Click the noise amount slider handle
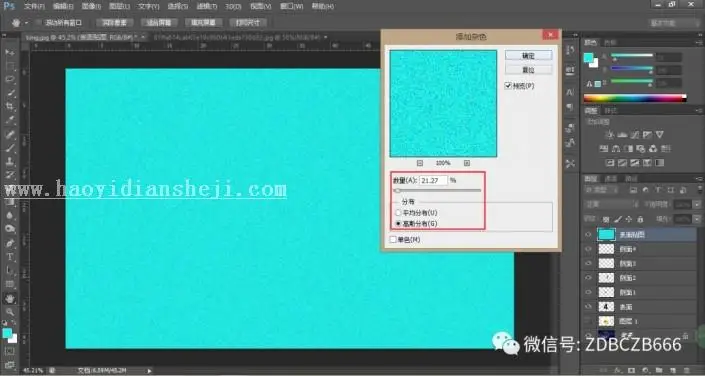 pyautogui.click(x=397, y=191)
